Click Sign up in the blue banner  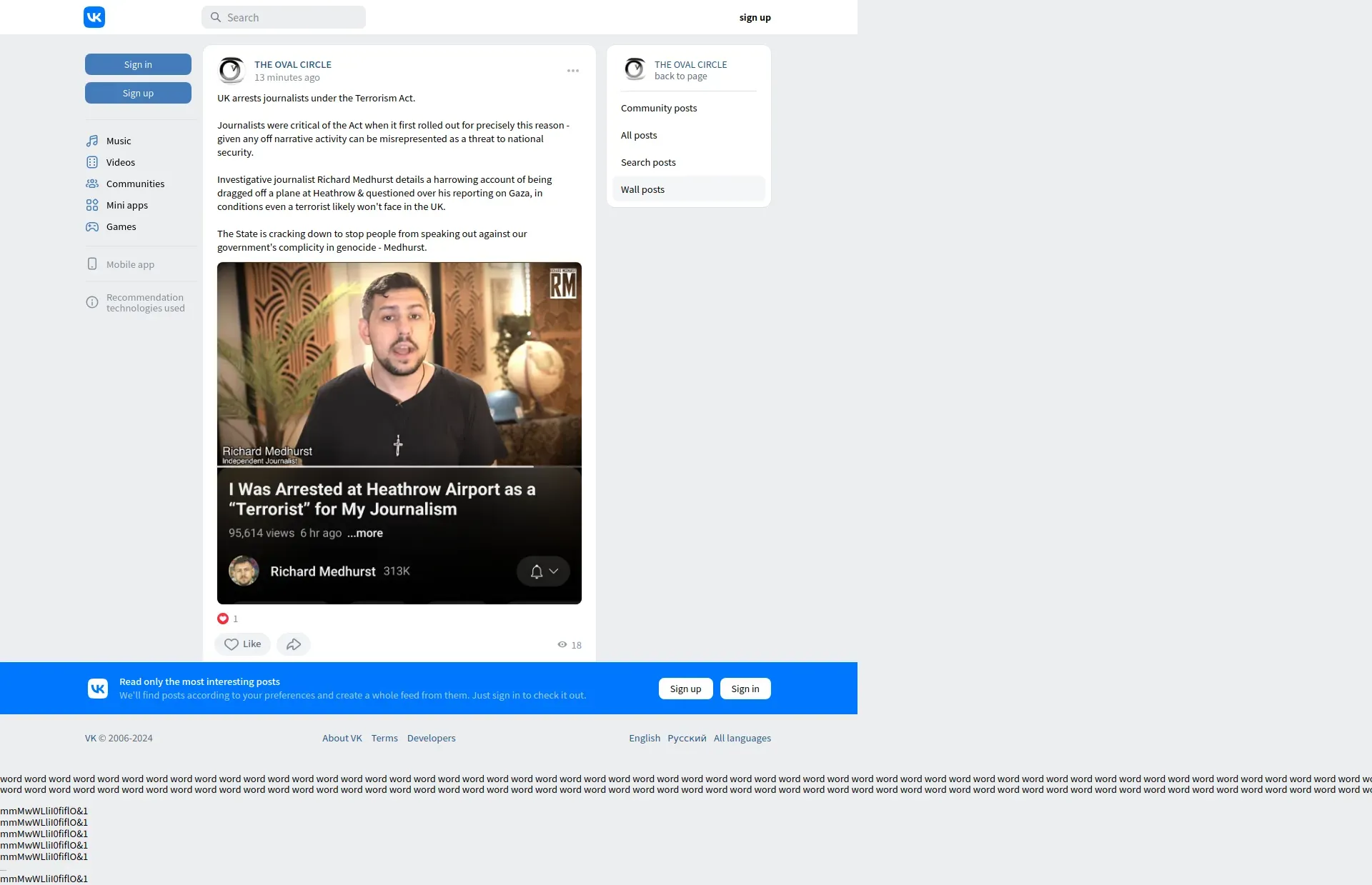685,689
